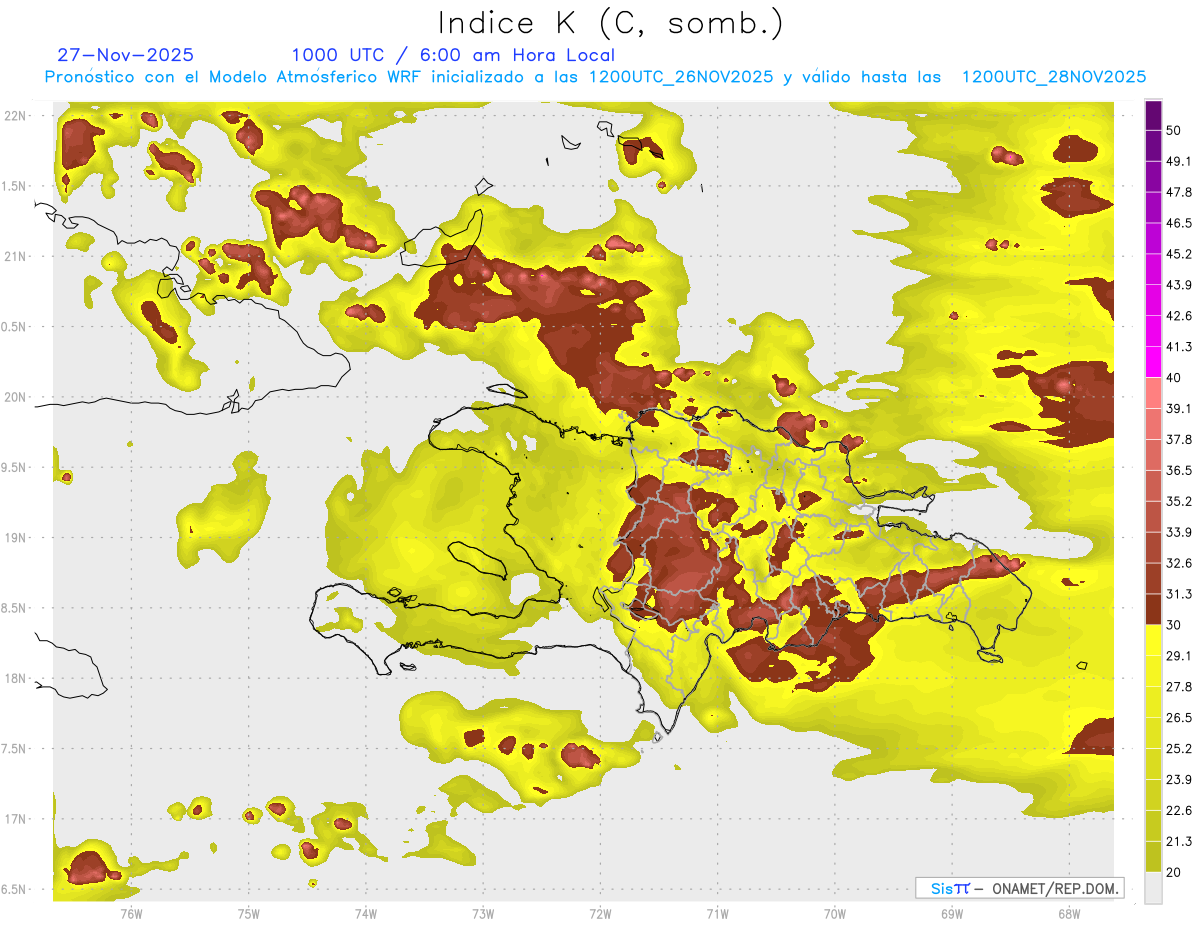The height and width of the screenshot is (927, 1200).
Task: Click the color bar value "46.5"
Action: point(1179,223)
